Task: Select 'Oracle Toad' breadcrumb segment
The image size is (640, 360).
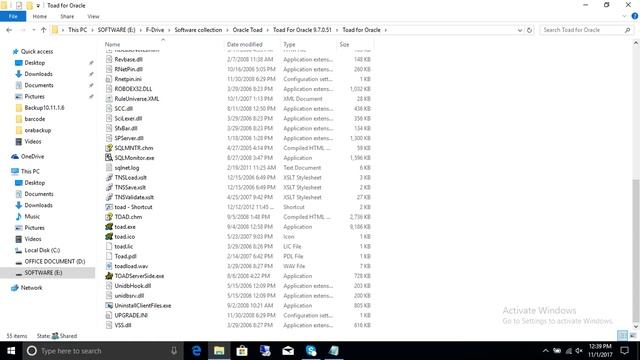Action: point(247,30)
